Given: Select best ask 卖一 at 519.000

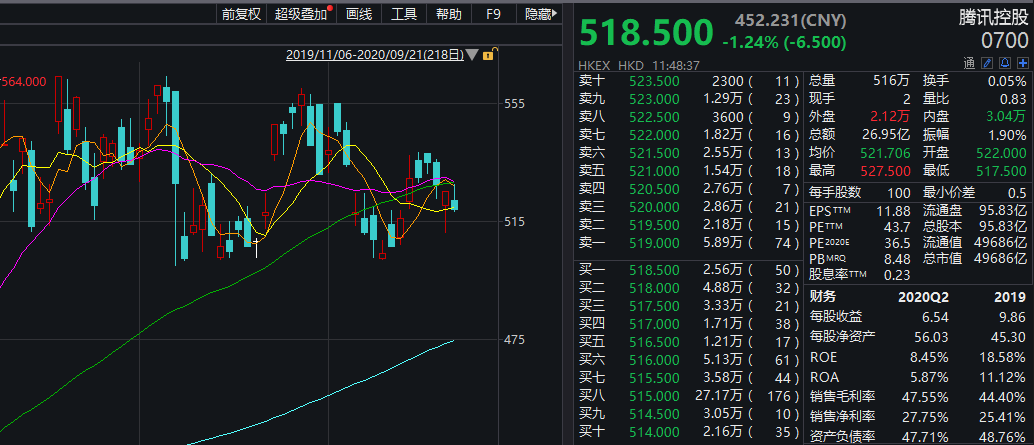Looking at the screenshot, I should pos(688,243).
